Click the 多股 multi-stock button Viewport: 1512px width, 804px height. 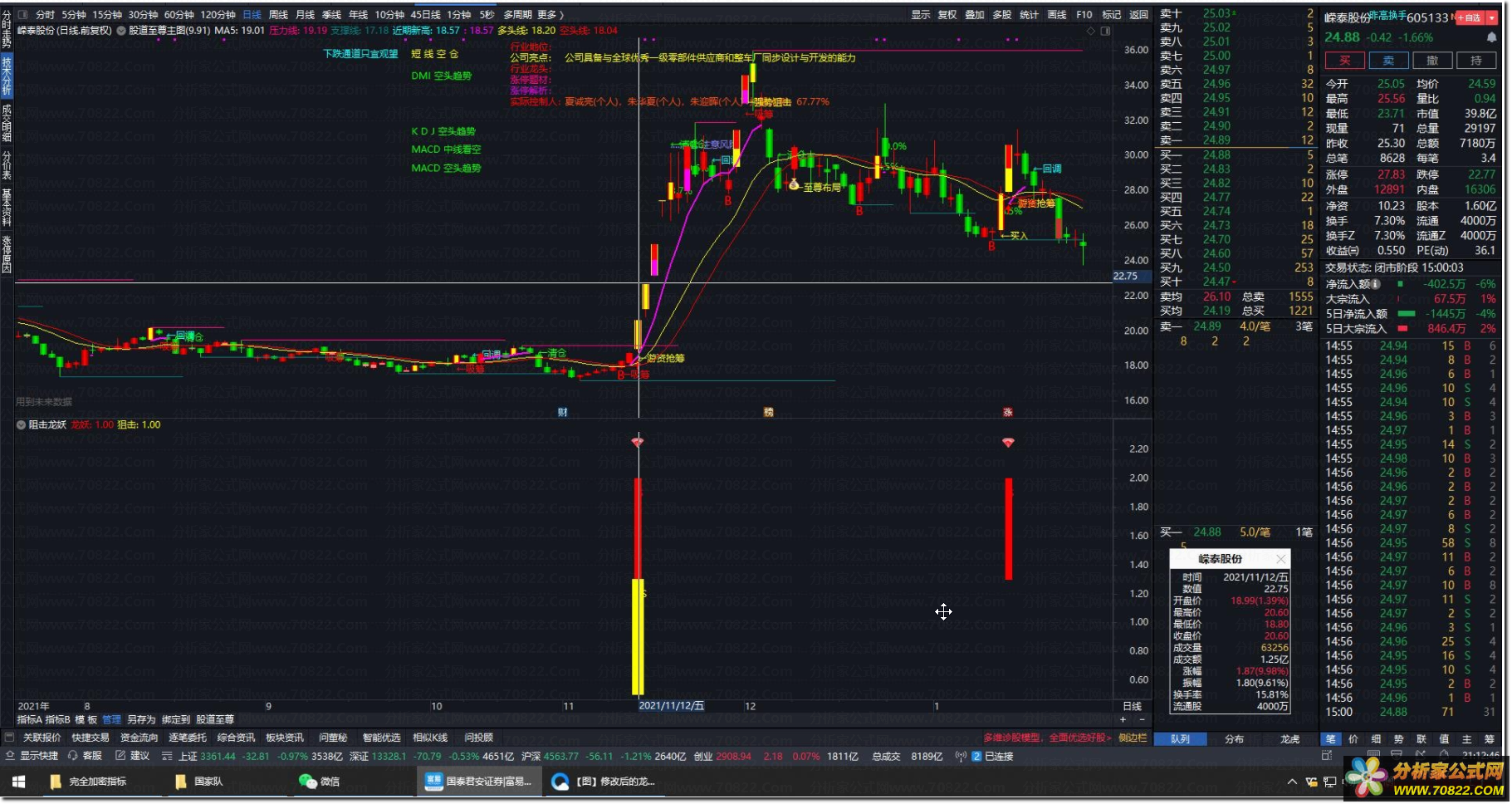1002,15
